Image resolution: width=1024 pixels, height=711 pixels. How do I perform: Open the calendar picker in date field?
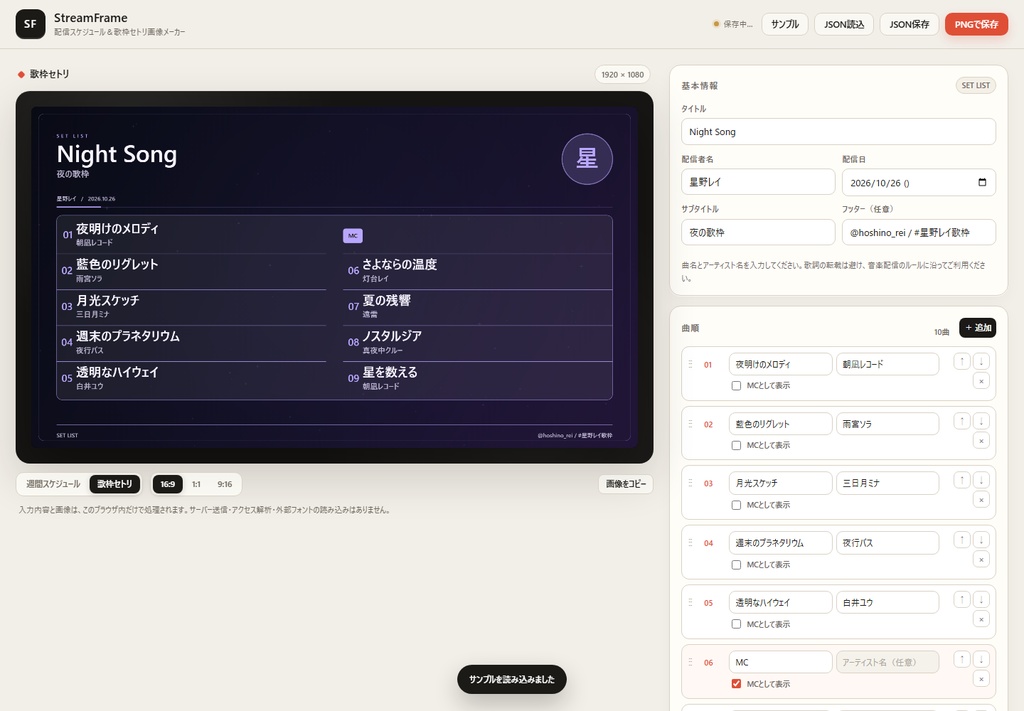click(x=982, y=182)
